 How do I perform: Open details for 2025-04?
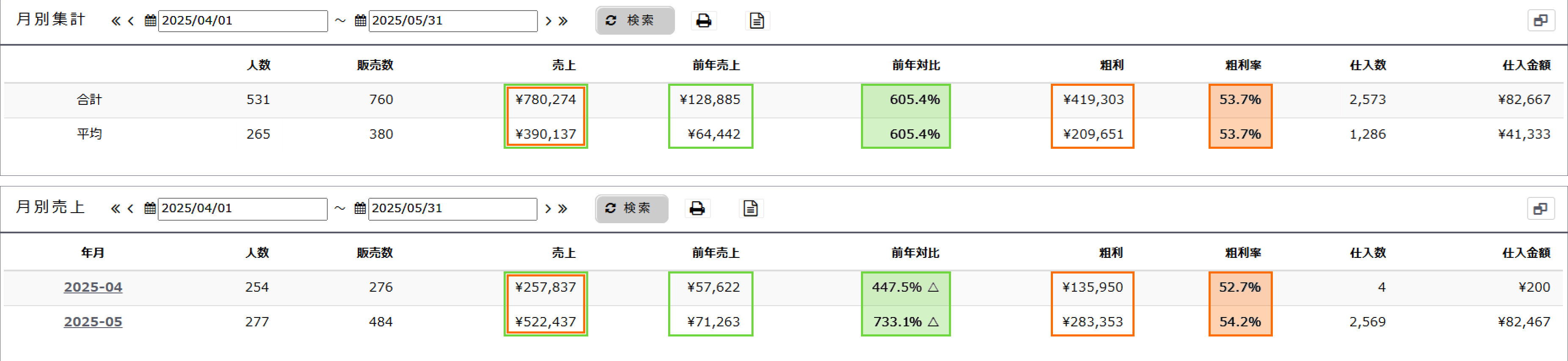93,287
